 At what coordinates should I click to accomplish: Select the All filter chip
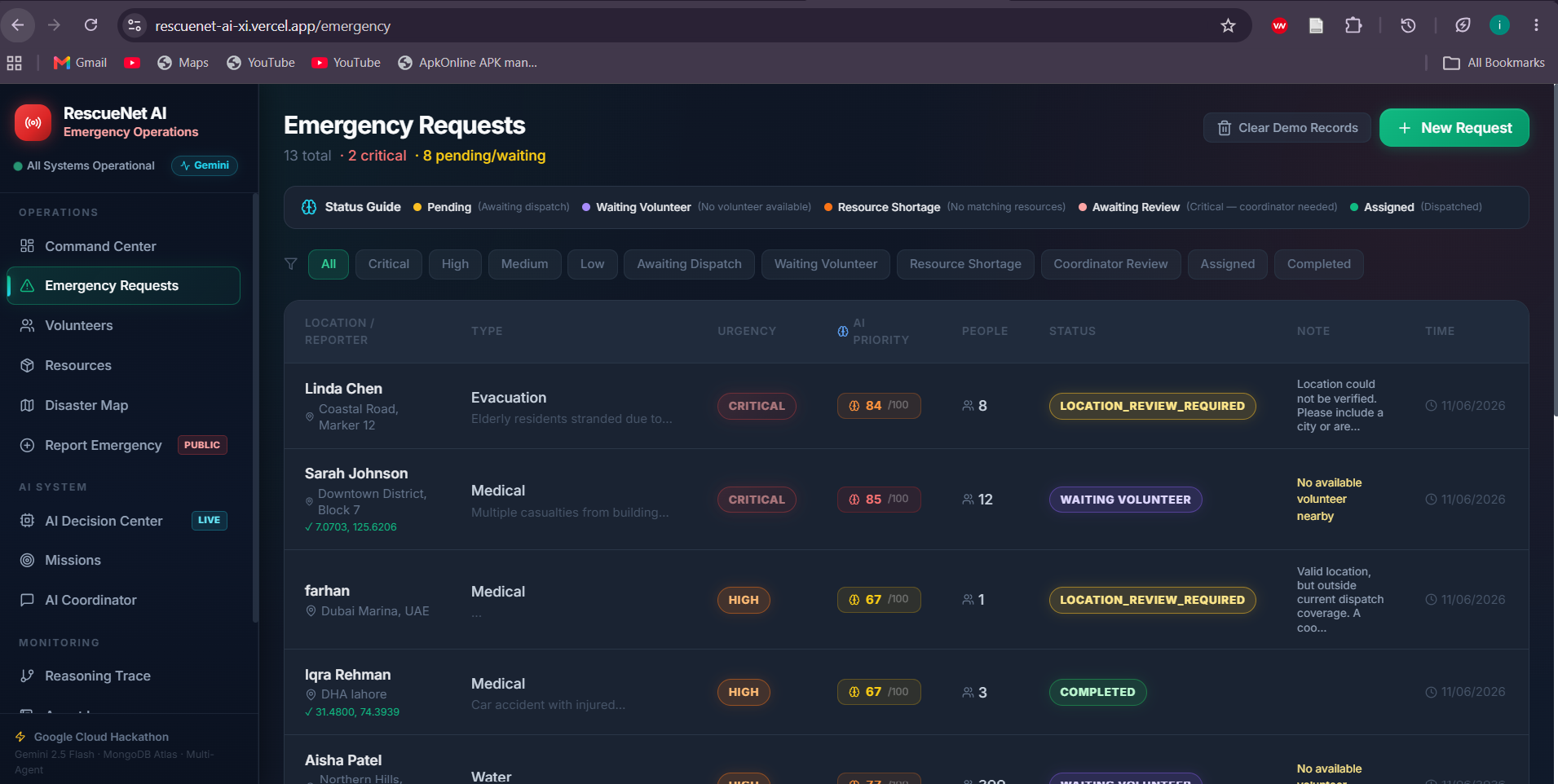coord(329,264)
